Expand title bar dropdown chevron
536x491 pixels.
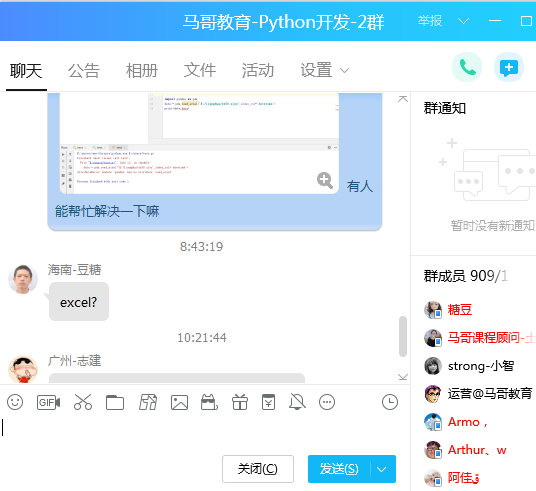[x=463, y=21]
